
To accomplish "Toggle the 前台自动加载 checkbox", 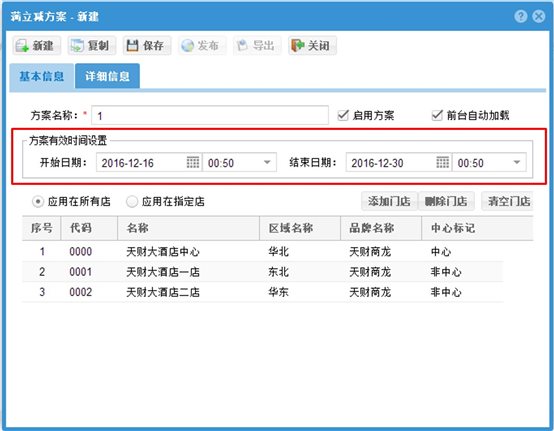I will [437, 115].
